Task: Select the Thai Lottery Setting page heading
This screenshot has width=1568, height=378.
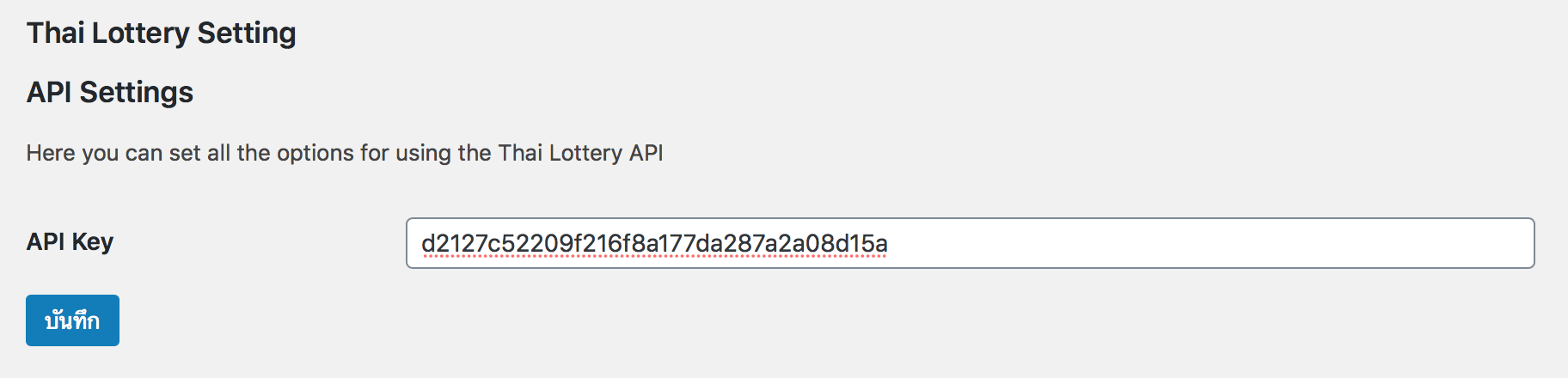Action: 161,33
